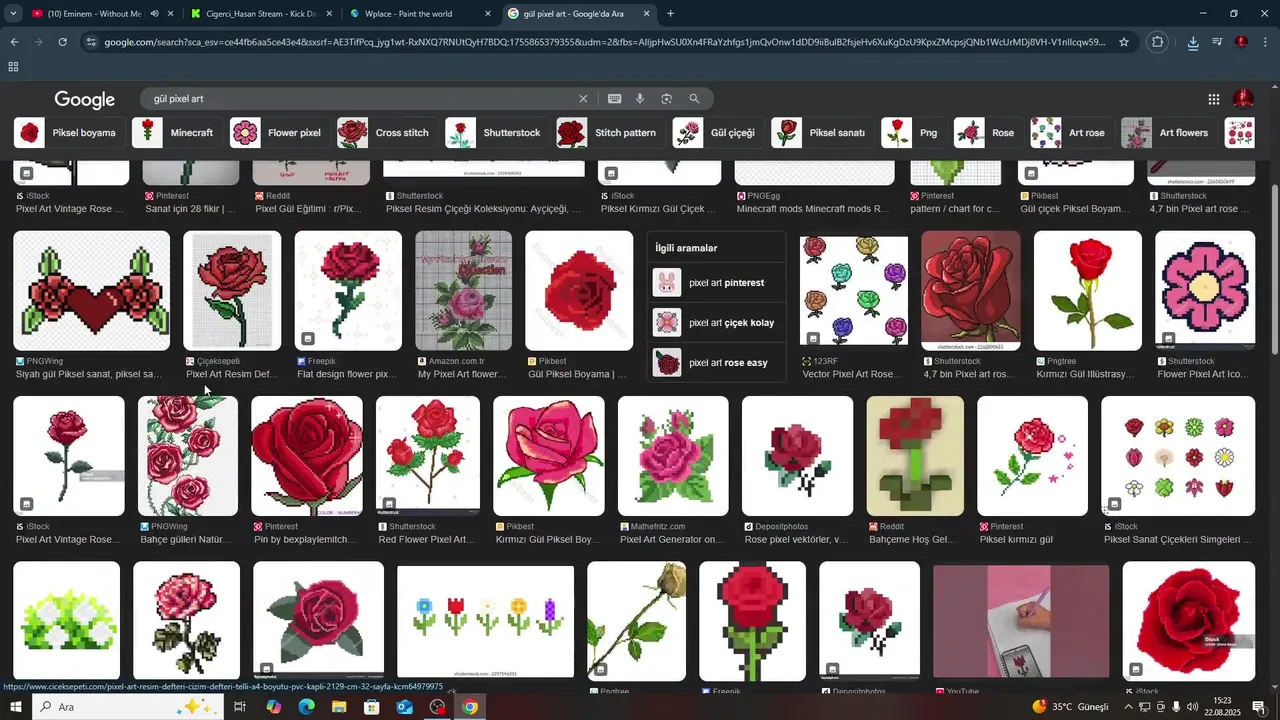
Task: Mute the audio on Eminem tab
Action: click(x=154, y=14)
